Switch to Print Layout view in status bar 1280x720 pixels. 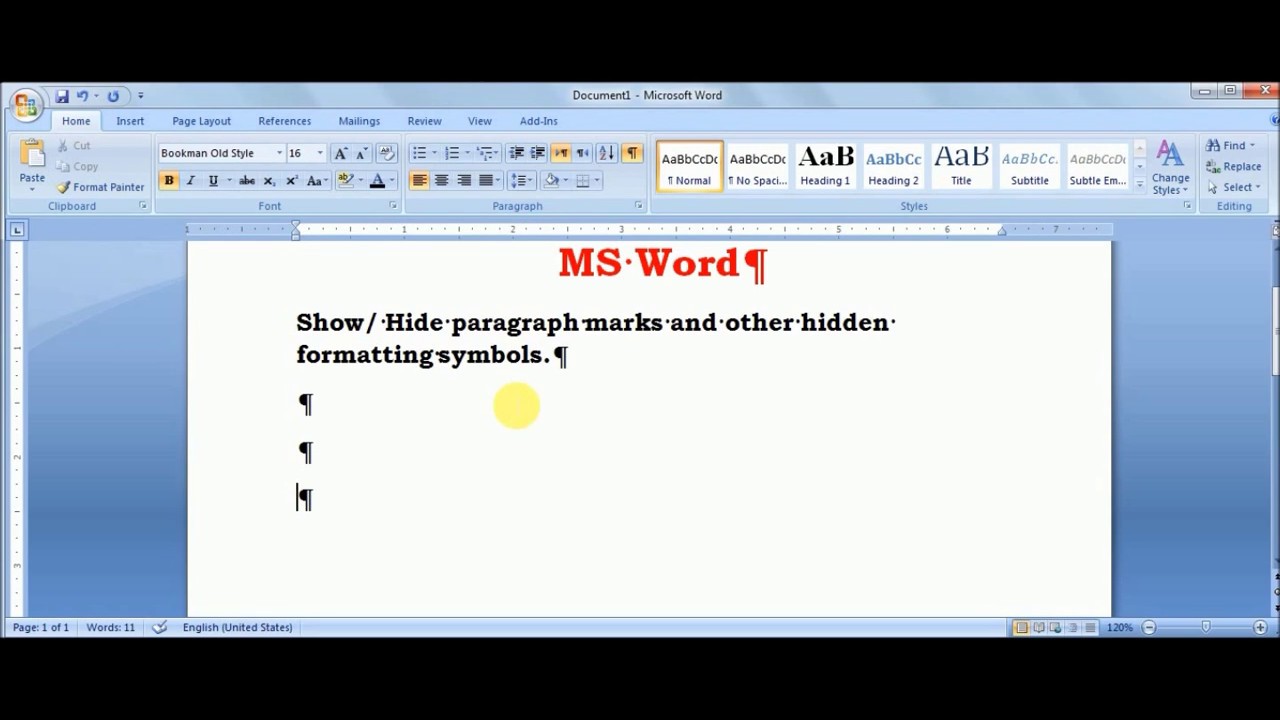click(1021, 627)
